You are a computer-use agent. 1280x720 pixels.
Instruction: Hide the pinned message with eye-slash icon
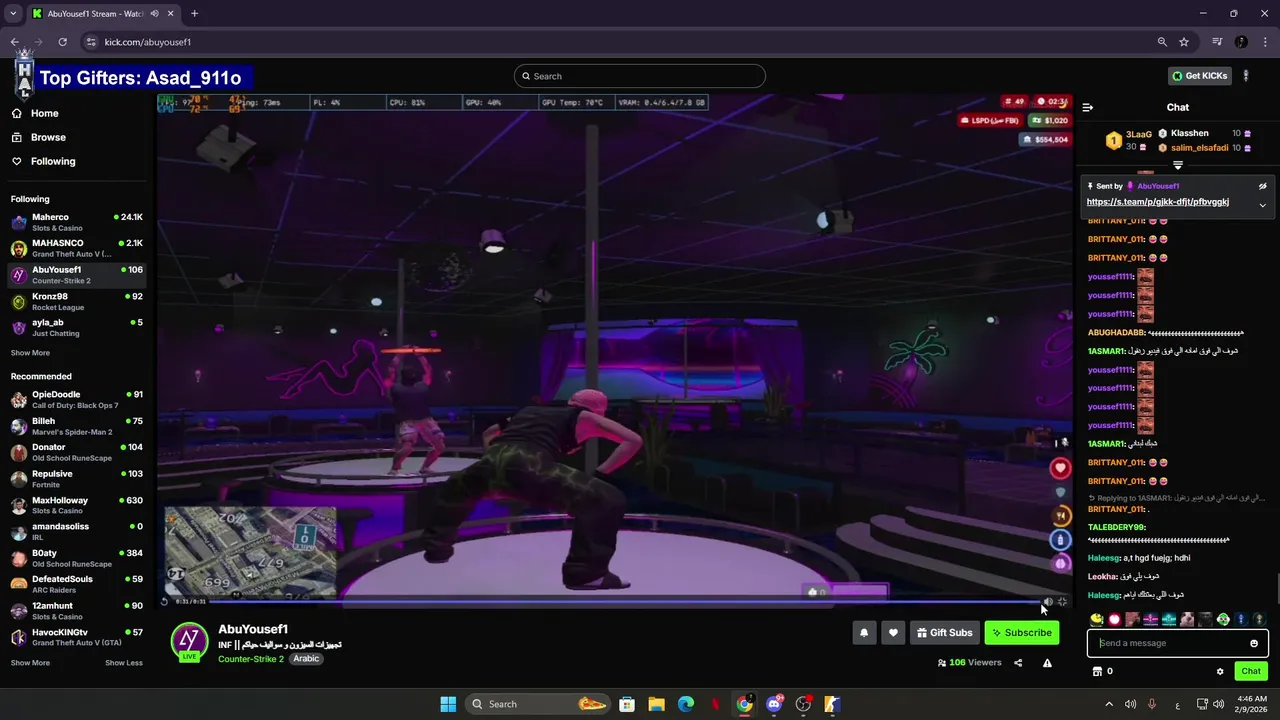[x=1262, y=186]
